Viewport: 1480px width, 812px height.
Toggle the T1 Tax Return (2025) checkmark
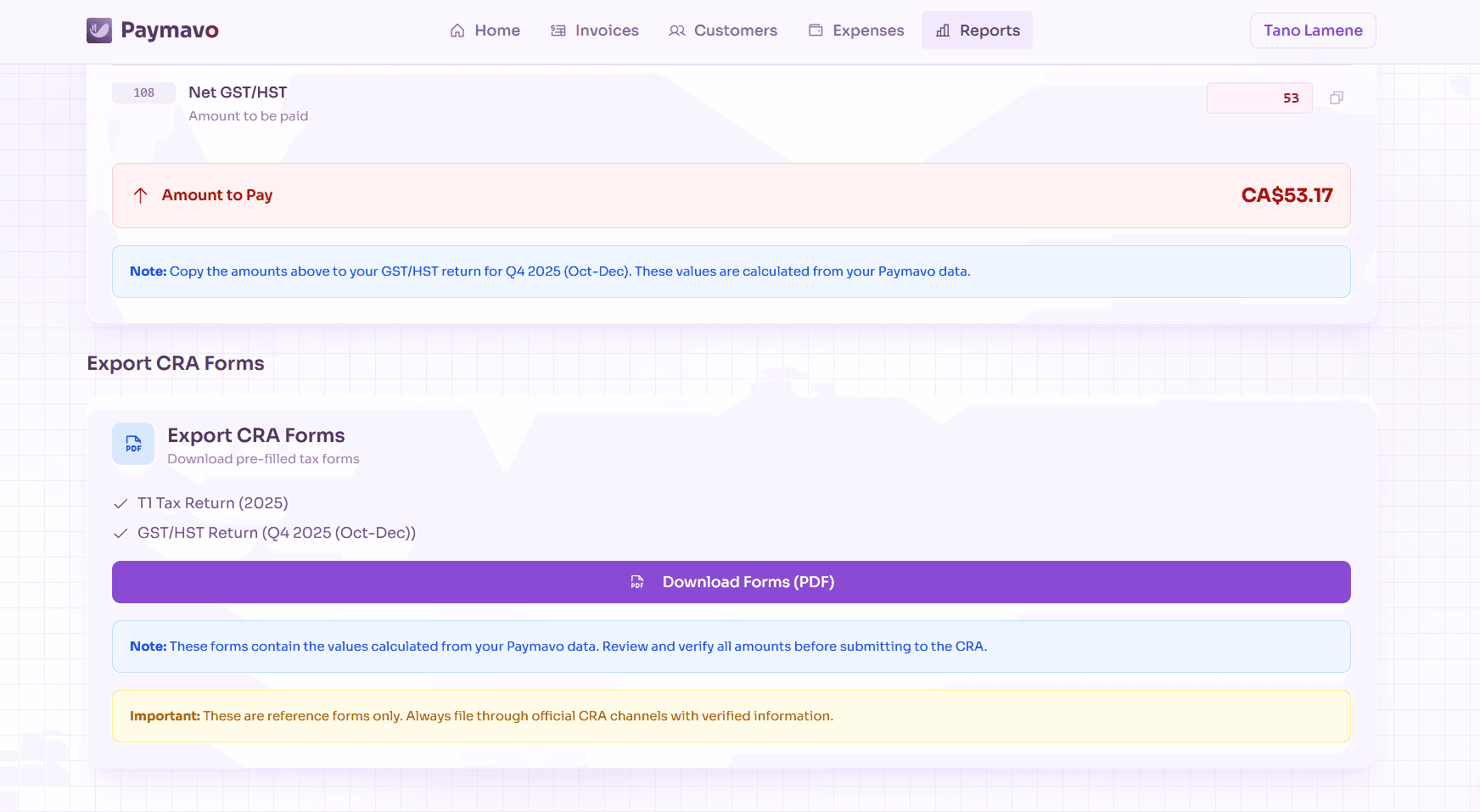121,503
